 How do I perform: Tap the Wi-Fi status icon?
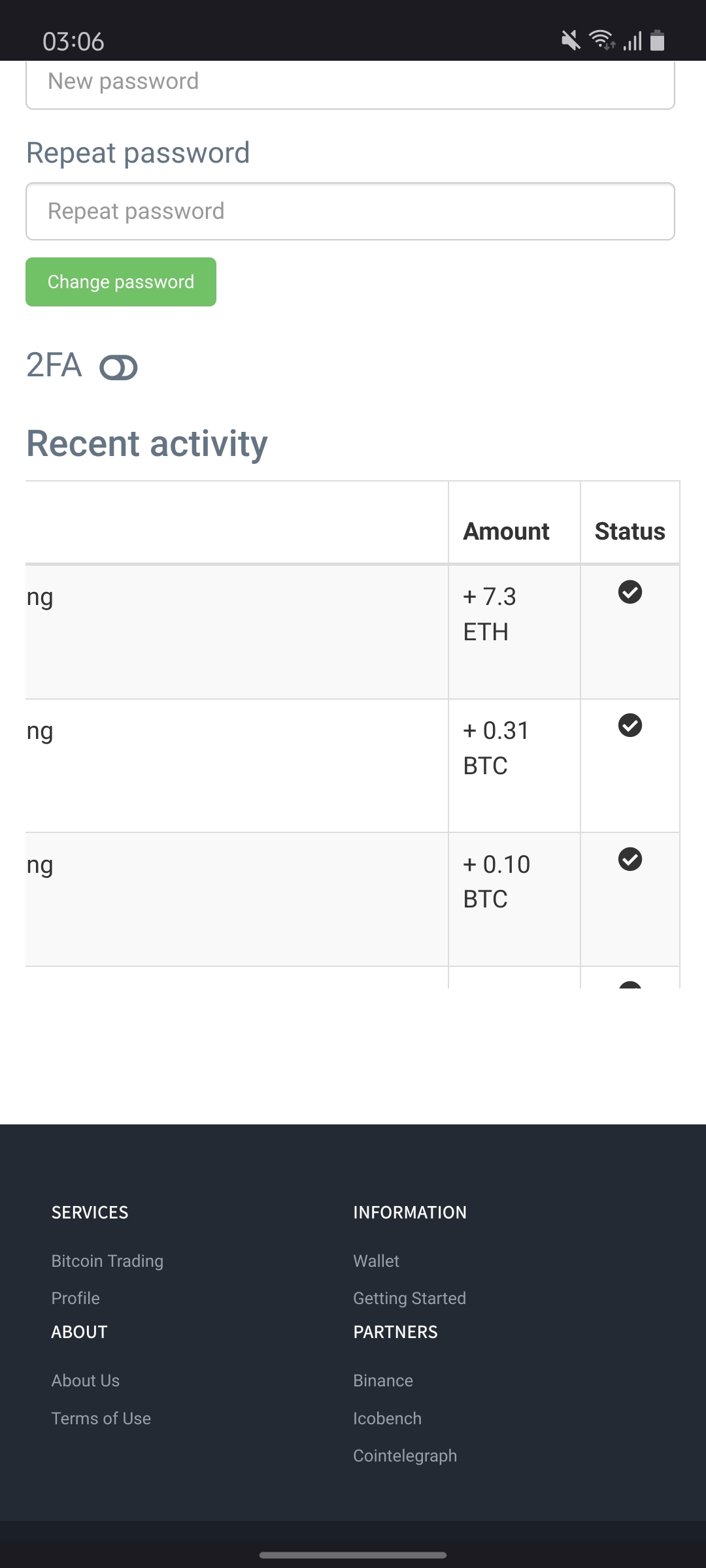click(x=602, y=41)
